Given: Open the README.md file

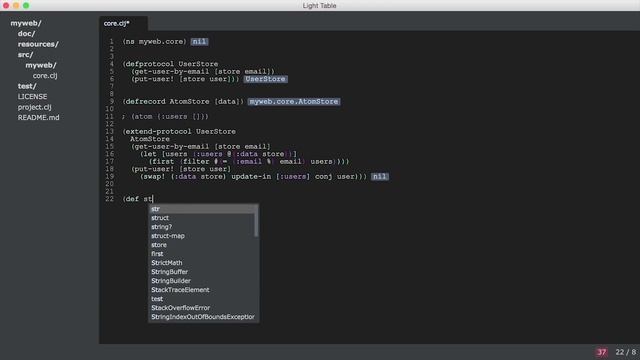Looking at the screenshot, I should pos(38,118).
